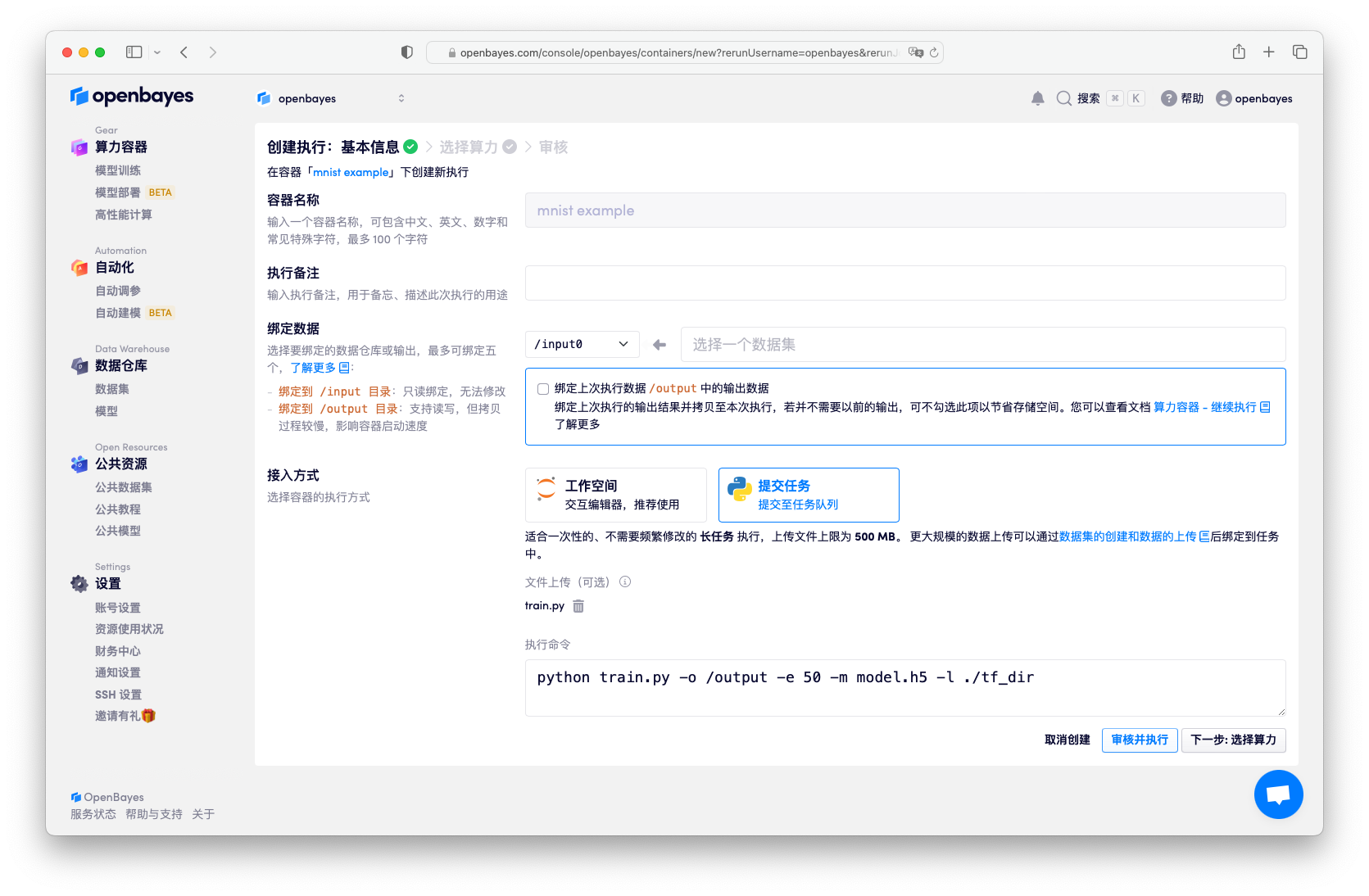Open the /input0 mount path dropdown
1369x896 pixels.
[582, 344]
